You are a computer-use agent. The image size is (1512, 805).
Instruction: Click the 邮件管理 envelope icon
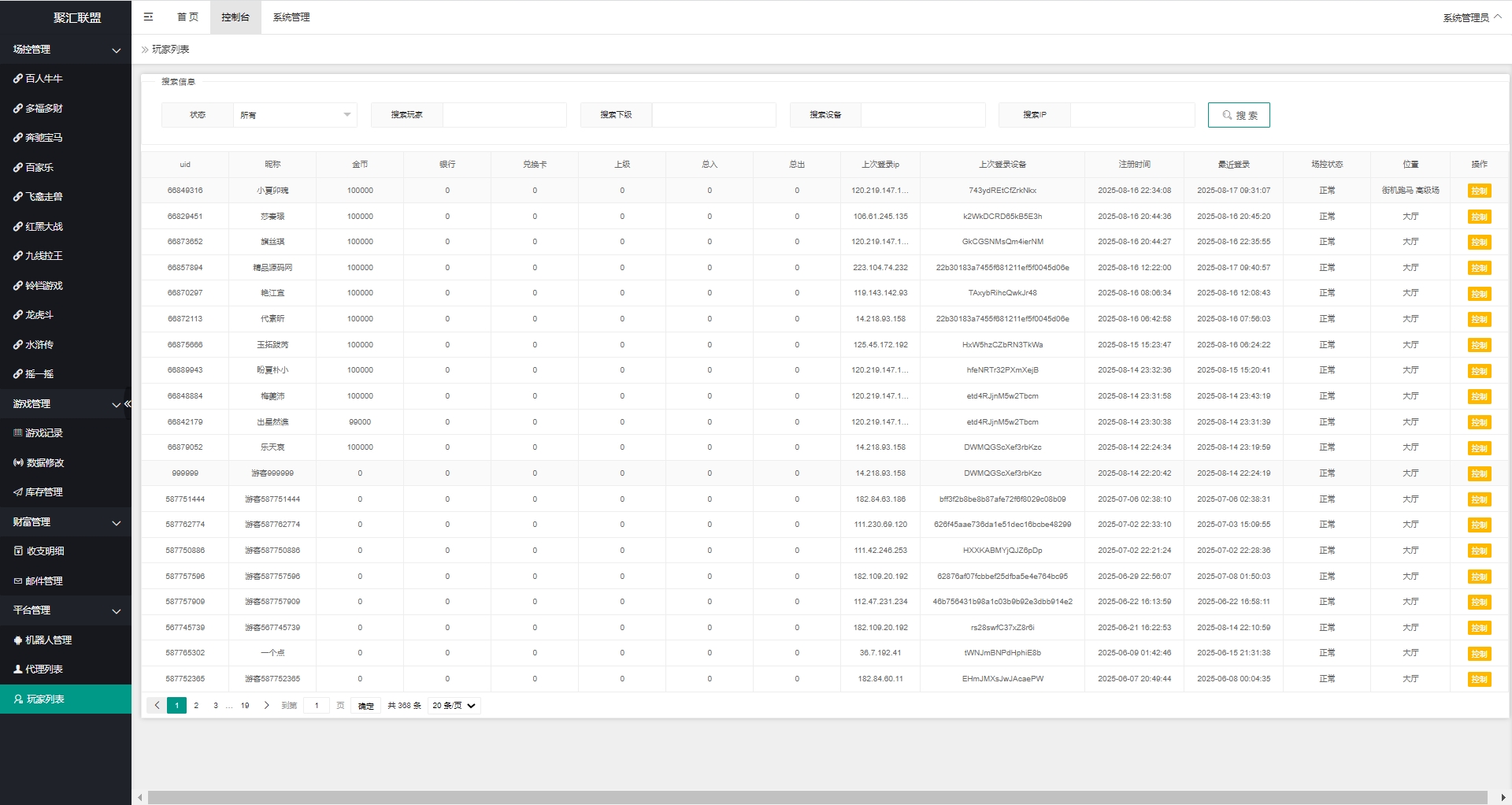click(17, 581)
